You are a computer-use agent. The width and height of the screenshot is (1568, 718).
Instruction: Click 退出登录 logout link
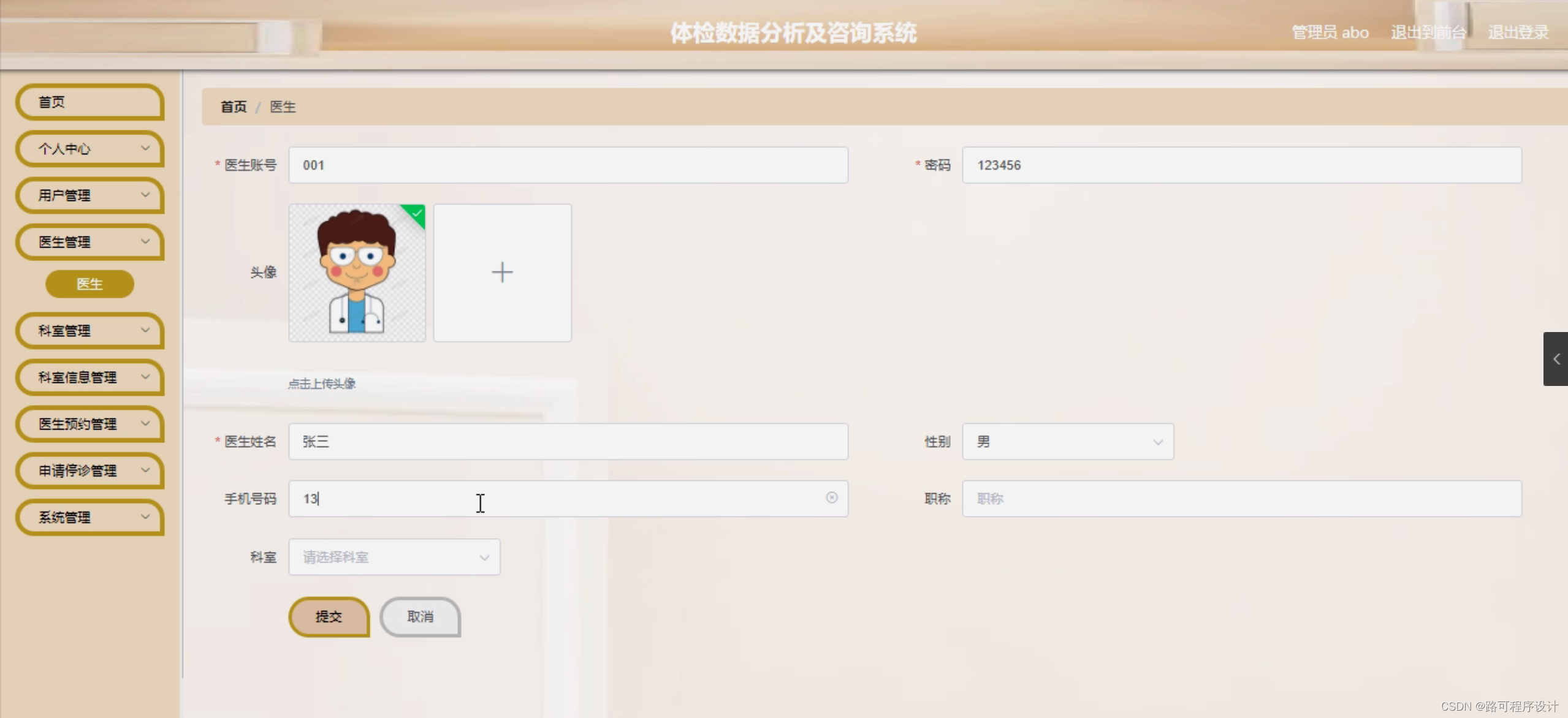pos(1518,32)
